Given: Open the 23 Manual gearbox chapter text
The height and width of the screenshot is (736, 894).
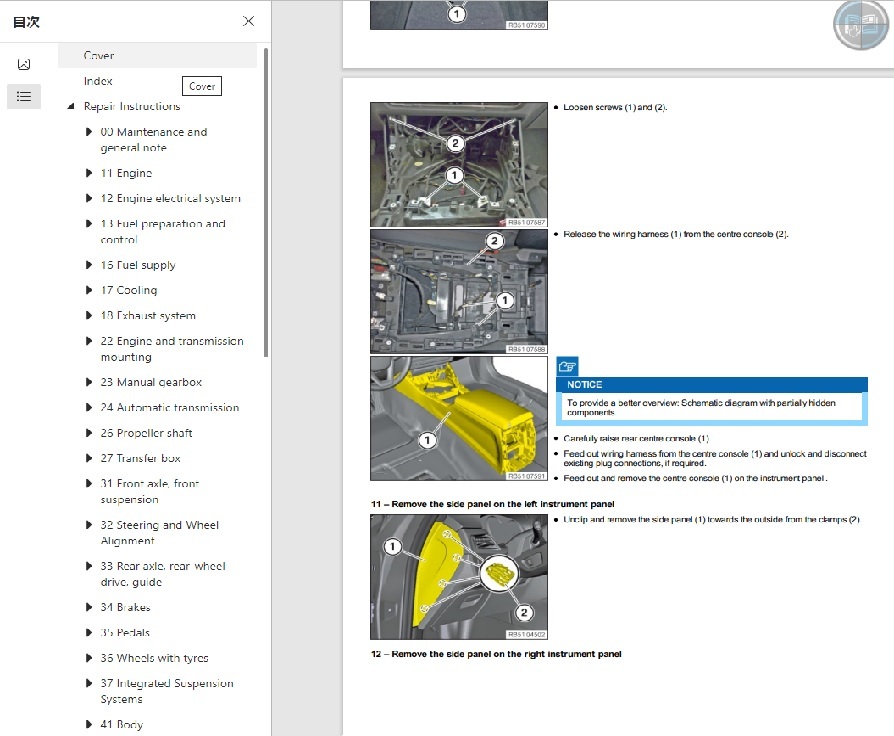Looking at the screenshot, I should pyautogui.click(x=151, y=383).
